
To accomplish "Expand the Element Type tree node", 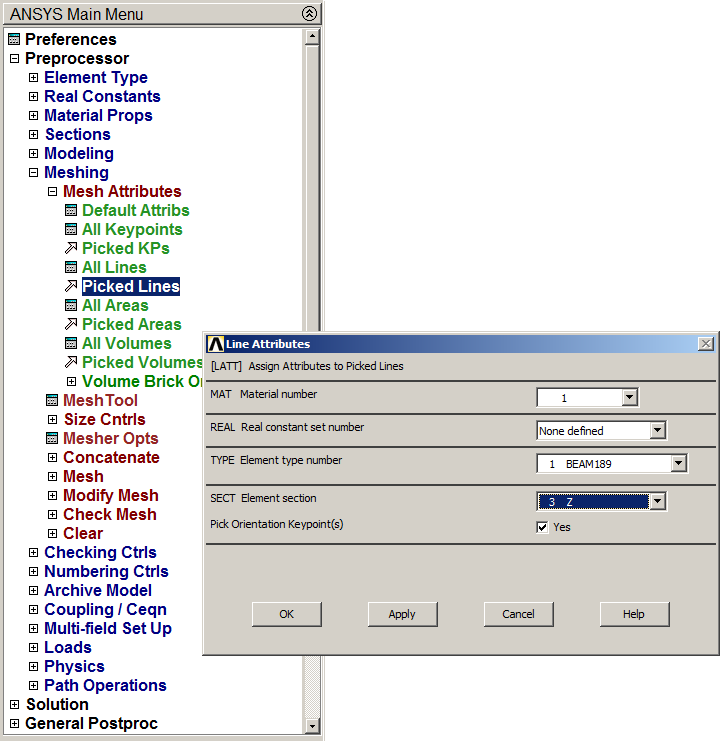I will (33, 78).
